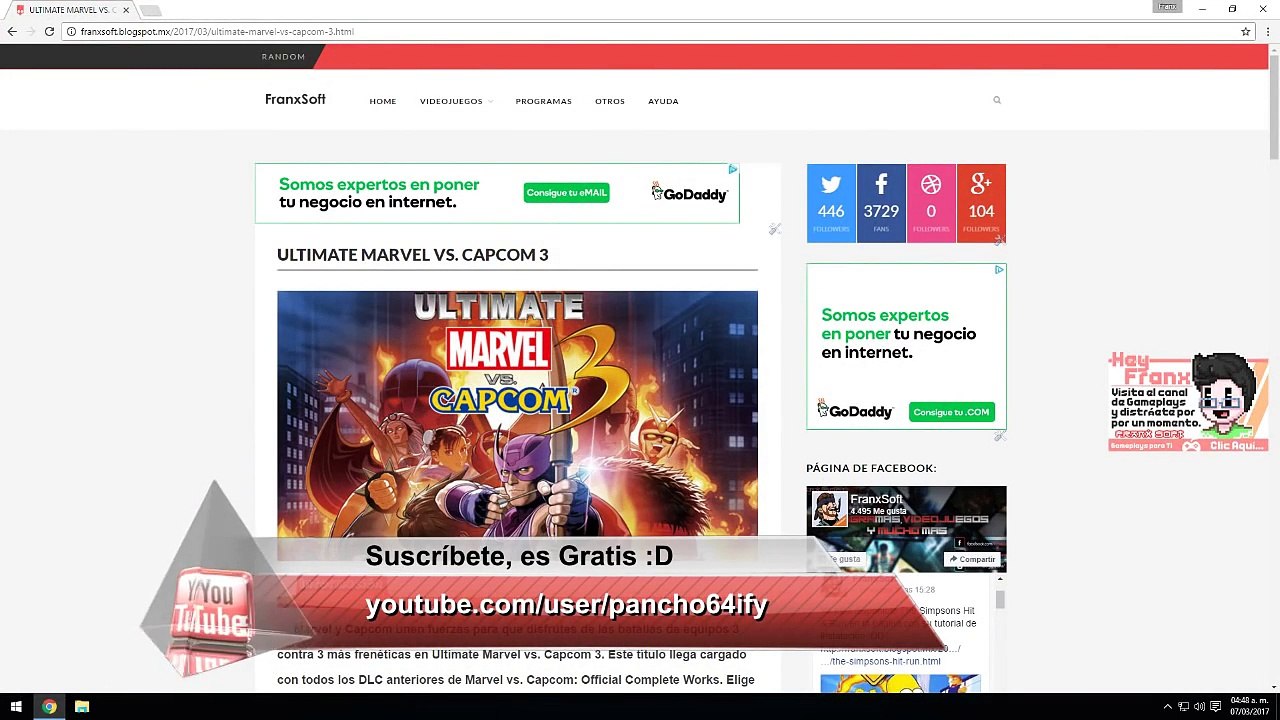The width and height of the screenshot is (1280, 720).
Task: Click the Simpsons post thumbnail in Facebook feed
Action: pyautogui.click(x=900, y=684)
